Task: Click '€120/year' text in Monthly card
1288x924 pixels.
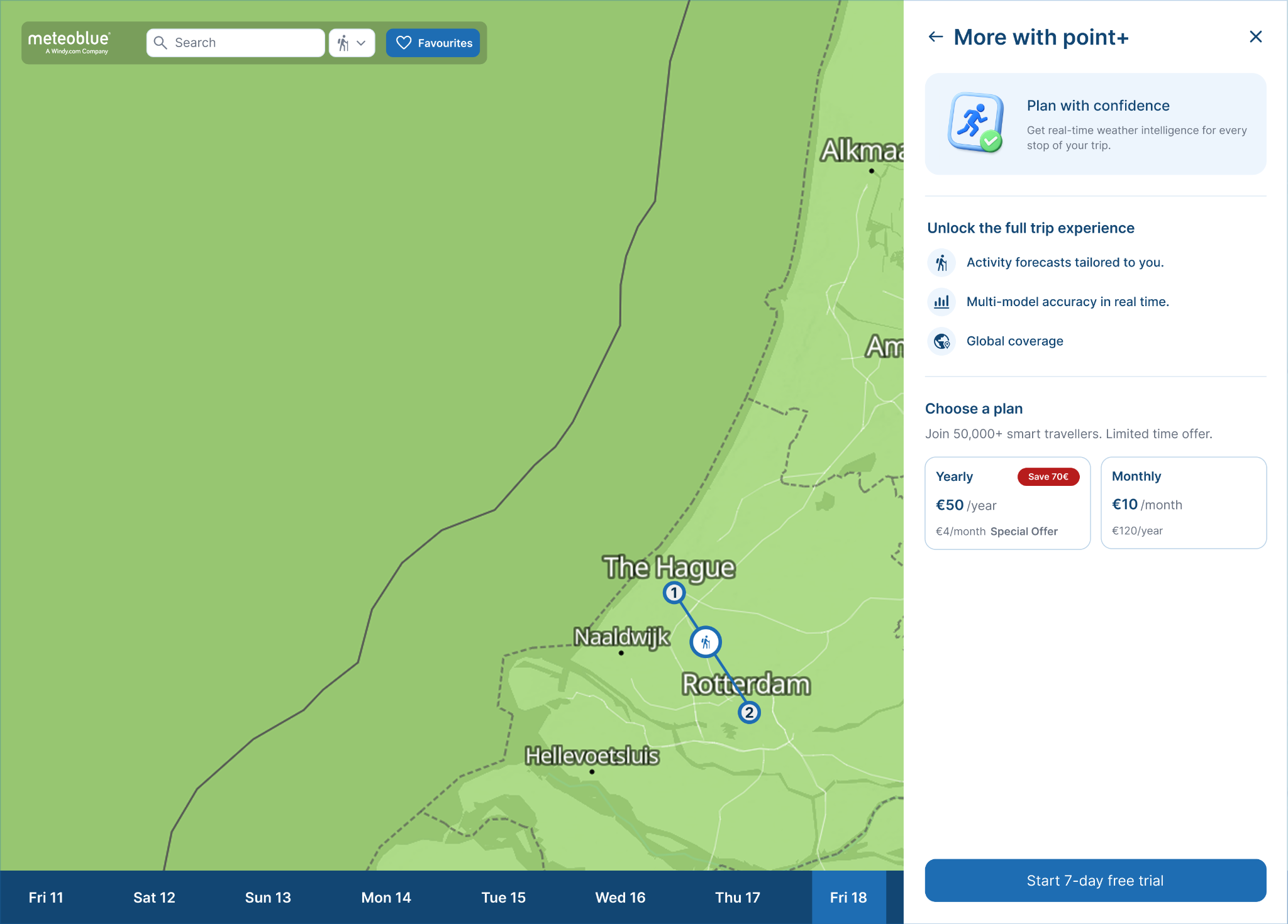Action: 1137,531
